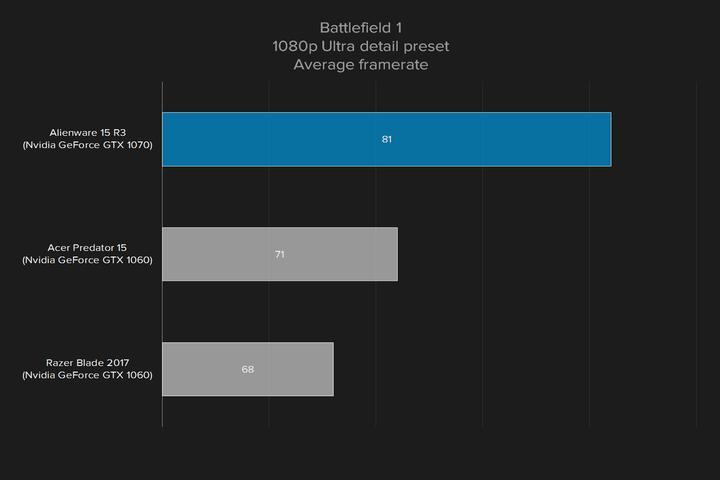This screenshot has height=480, width=720.
Task: Click the 68 value label
Action: coord(247,369)
